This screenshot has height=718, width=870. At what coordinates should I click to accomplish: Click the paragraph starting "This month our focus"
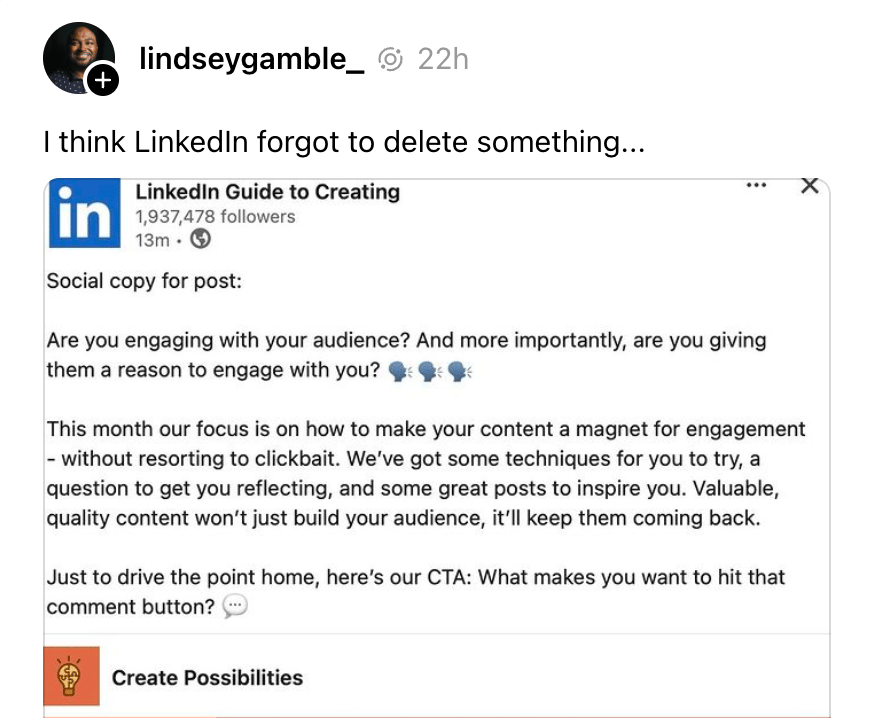click(425, 474)
